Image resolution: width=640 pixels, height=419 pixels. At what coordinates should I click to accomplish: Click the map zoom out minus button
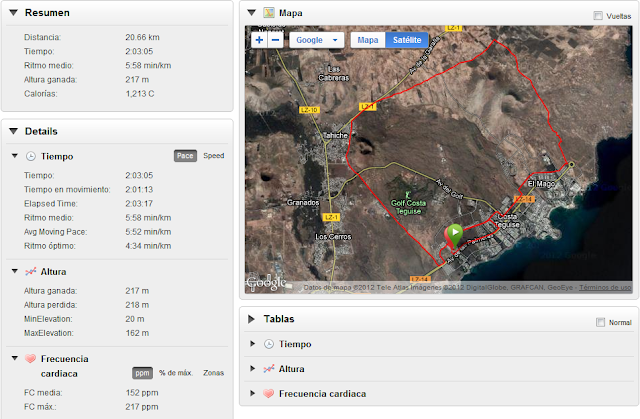pos(276,40)
